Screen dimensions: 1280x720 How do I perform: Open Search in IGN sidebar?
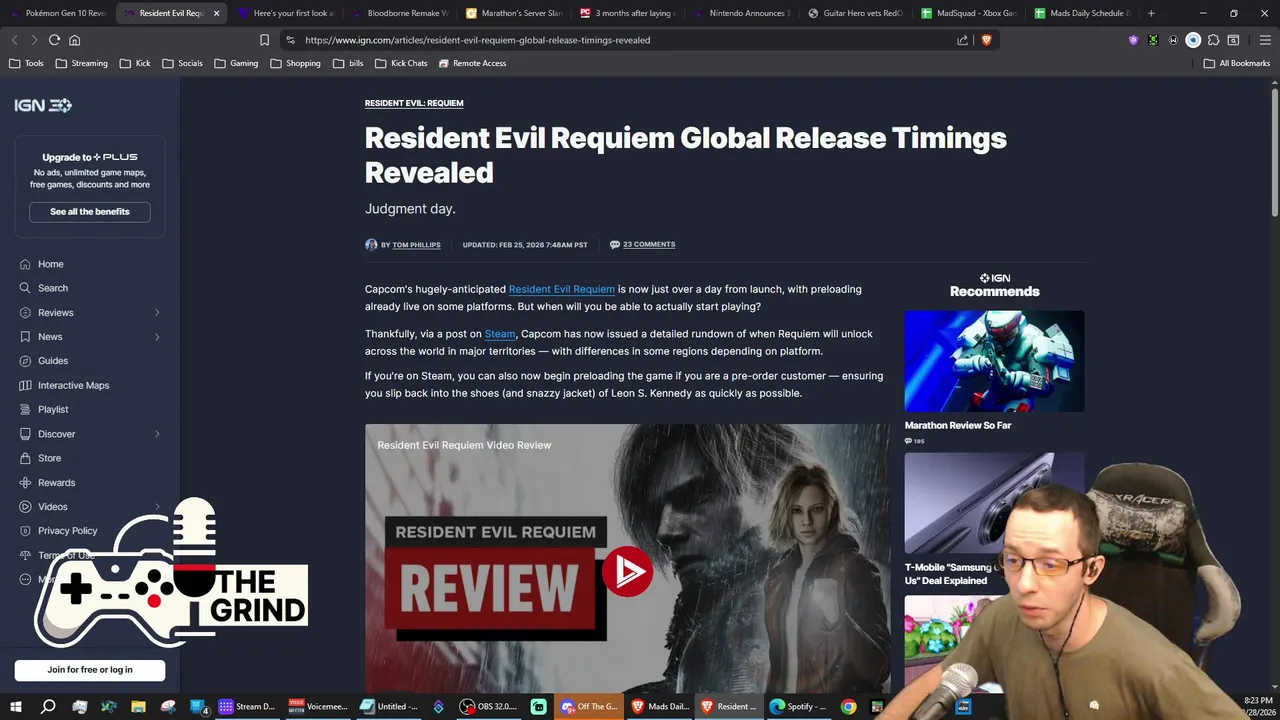pos(53,288)
